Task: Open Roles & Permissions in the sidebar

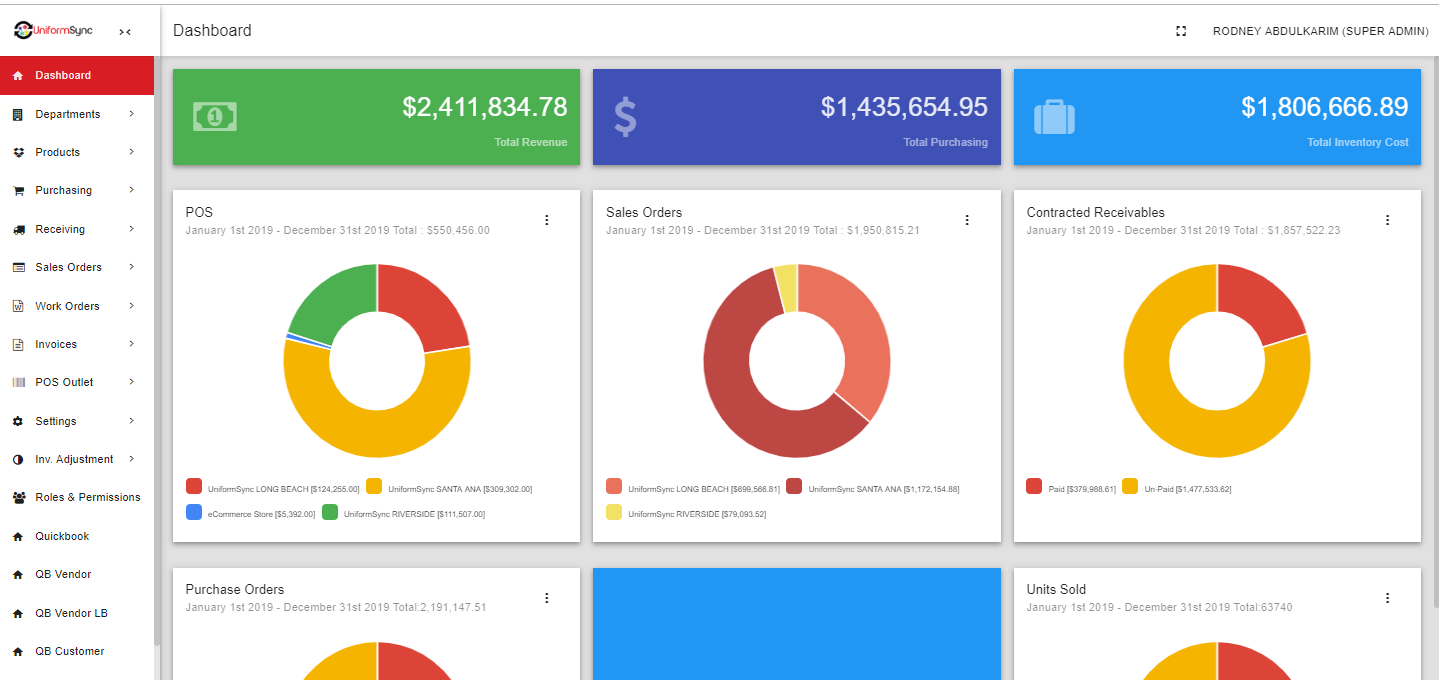Action: point(77,498)
